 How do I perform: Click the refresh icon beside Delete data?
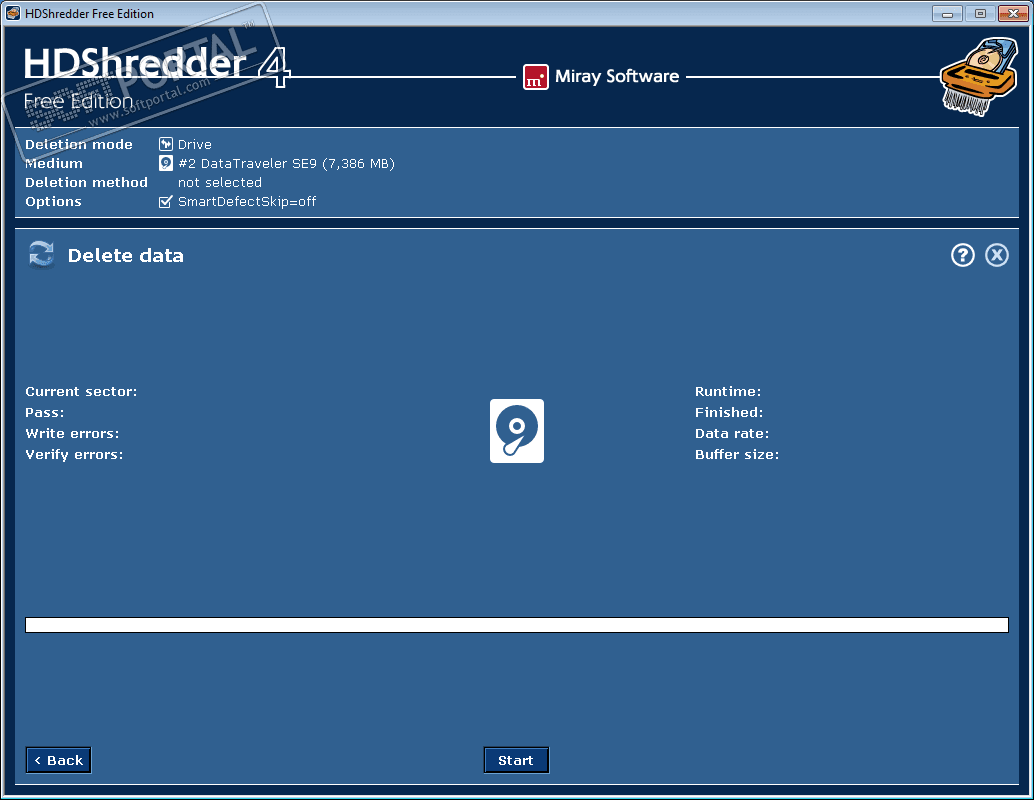point(41,255)
